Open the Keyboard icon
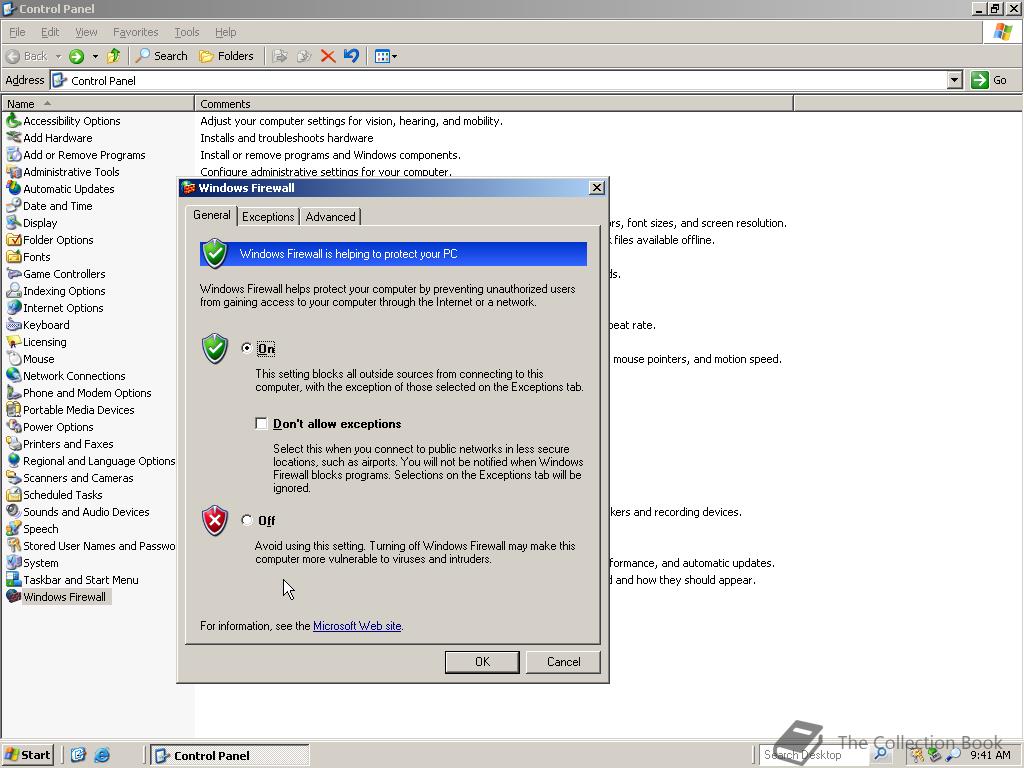This screenshot has width=1024, height=768. point(14,325)
